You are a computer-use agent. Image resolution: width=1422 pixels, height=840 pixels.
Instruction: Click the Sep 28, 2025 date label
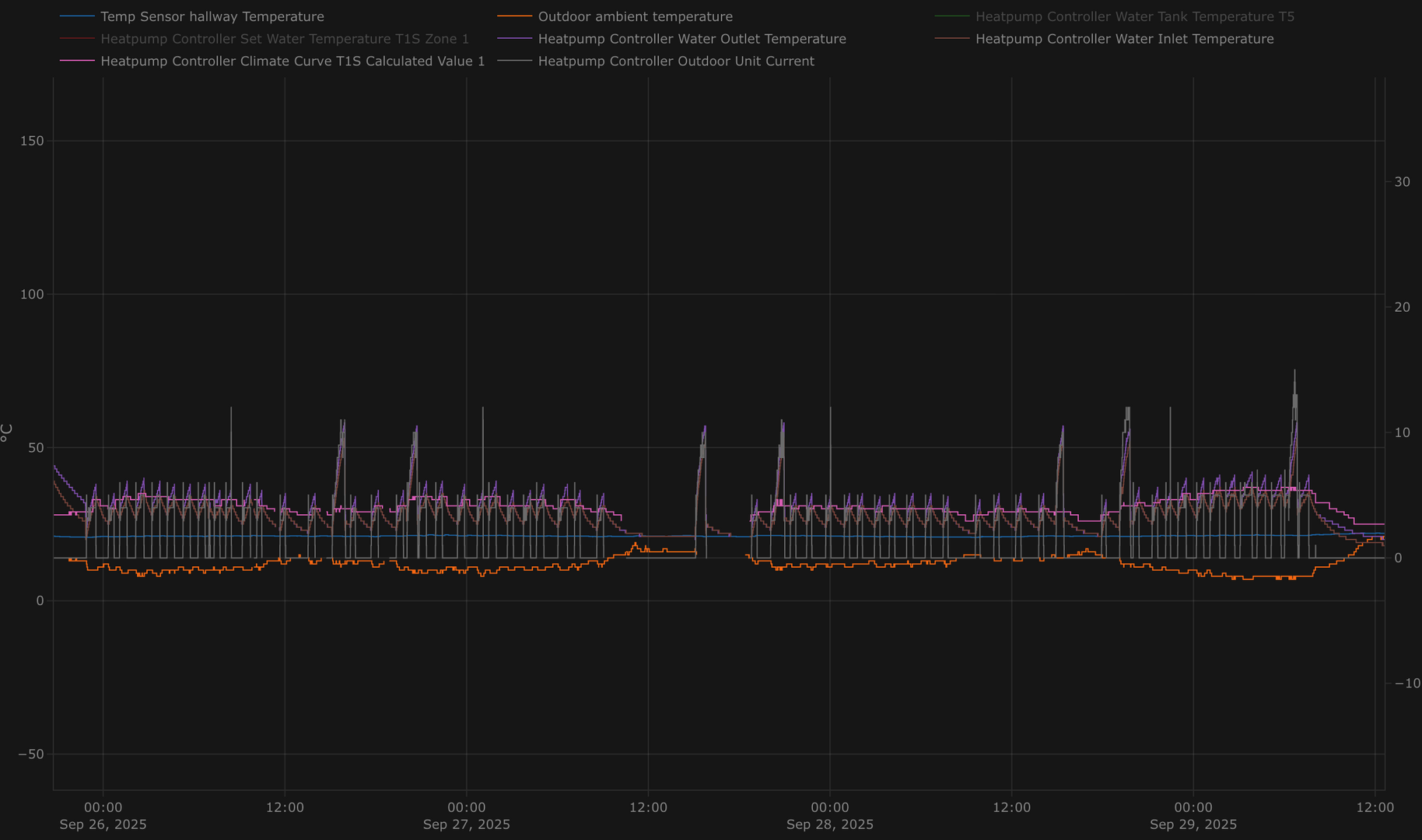tap(829, 824)
